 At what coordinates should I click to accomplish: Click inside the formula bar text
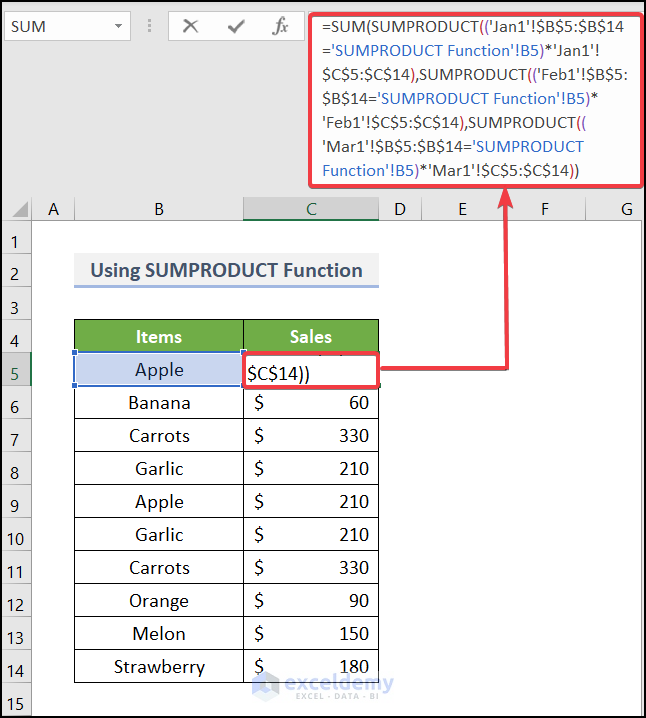(475, 98)
